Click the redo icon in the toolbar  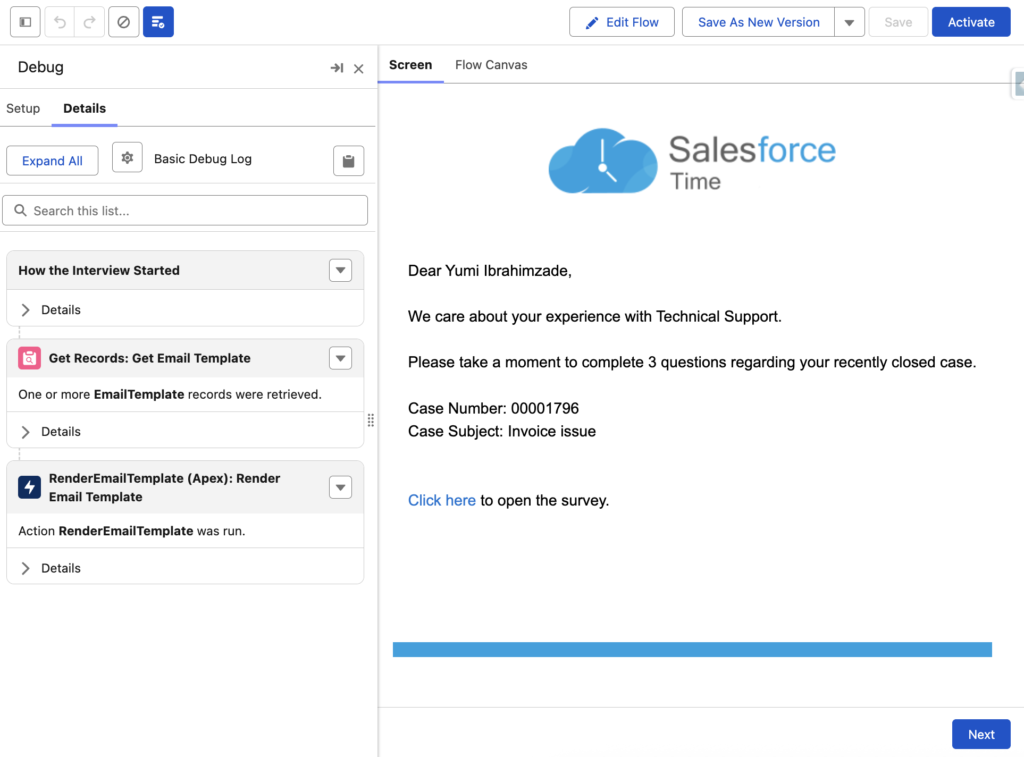click(x=88, y=21)
